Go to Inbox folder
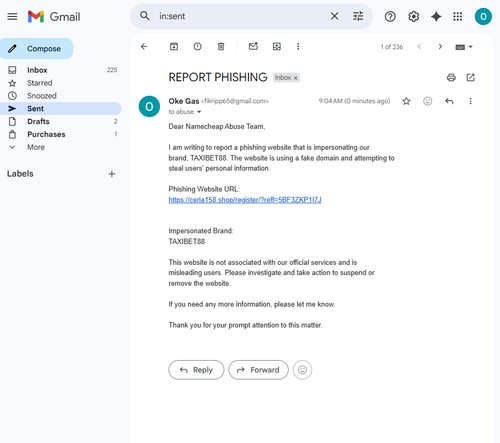This screenshot has height=443, width=500. [61, 70]
